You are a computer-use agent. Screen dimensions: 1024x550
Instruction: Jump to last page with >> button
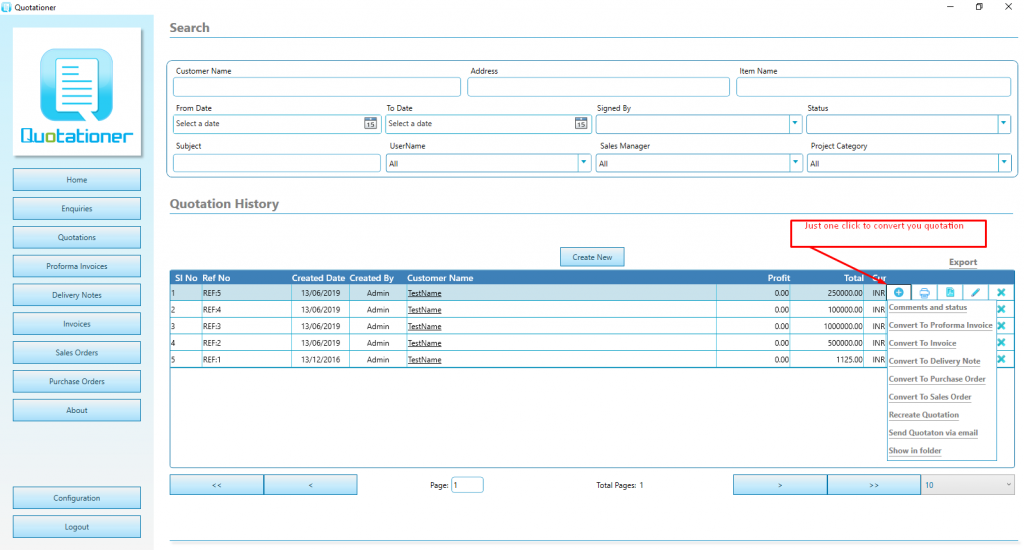point(874,485)
